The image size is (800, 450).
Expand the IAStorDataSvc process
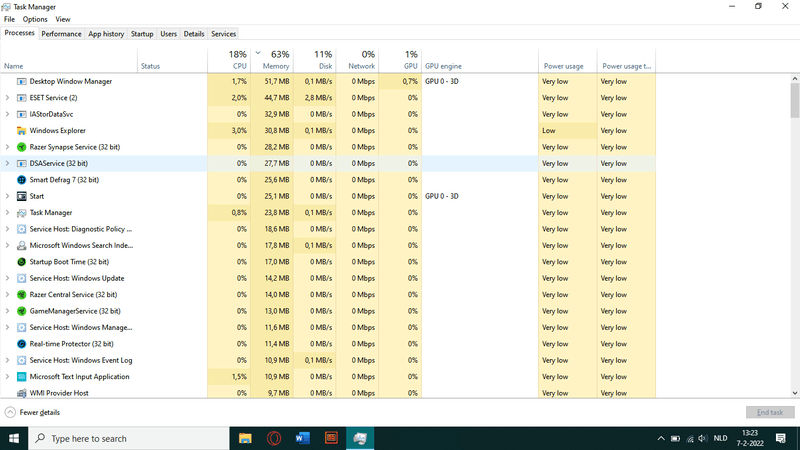pyautogui.click(x=7, y=114)
